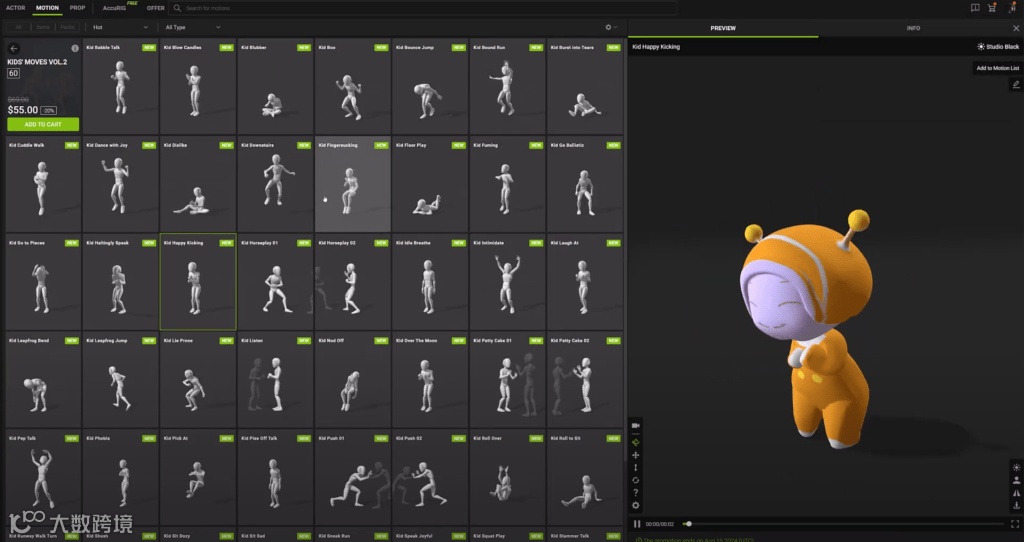The width and height of the screenshot is (1024, 542).
Task: Select the Kid Over The Moon motion
Action: click(x=430, y=380)
